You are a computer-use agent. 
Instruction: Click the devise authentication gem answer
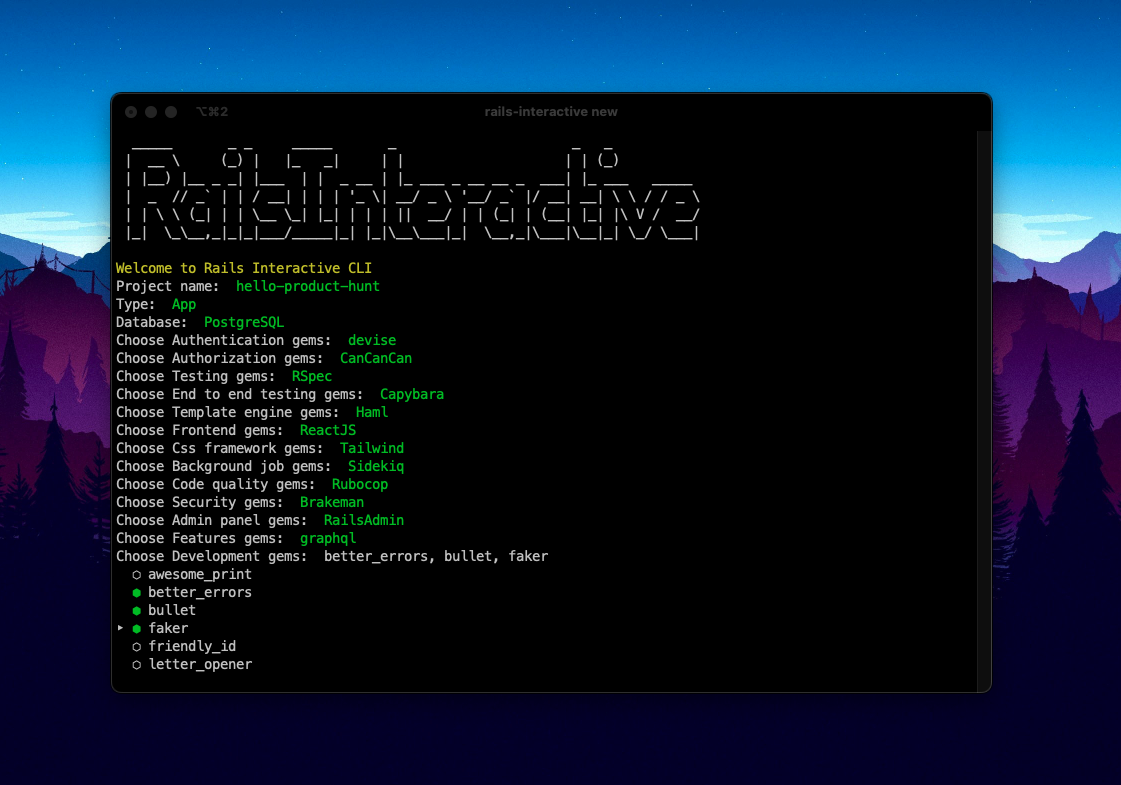tap(372, 340)
